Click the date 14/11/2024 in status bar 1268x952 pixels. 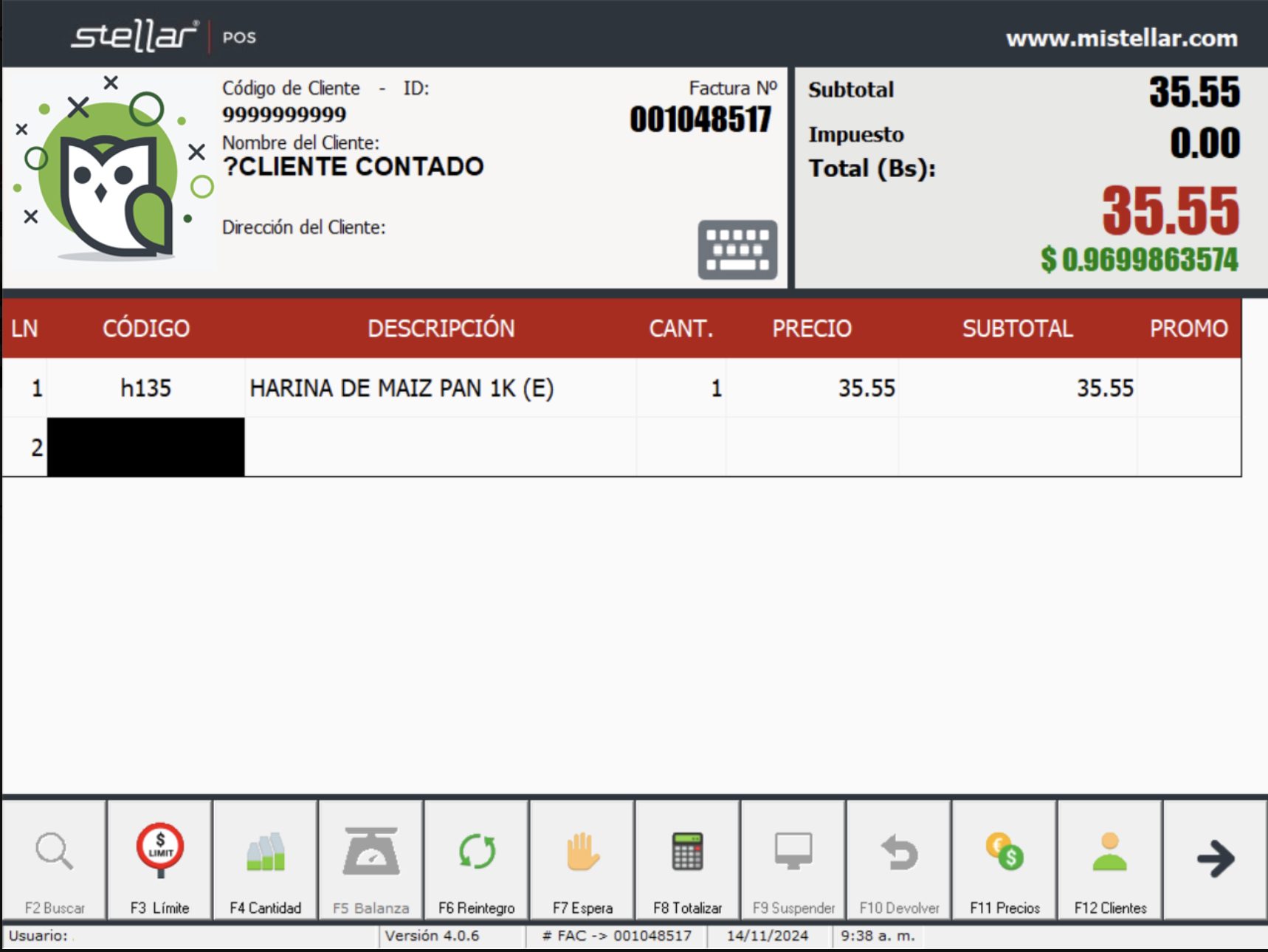(x=768, y=936)
